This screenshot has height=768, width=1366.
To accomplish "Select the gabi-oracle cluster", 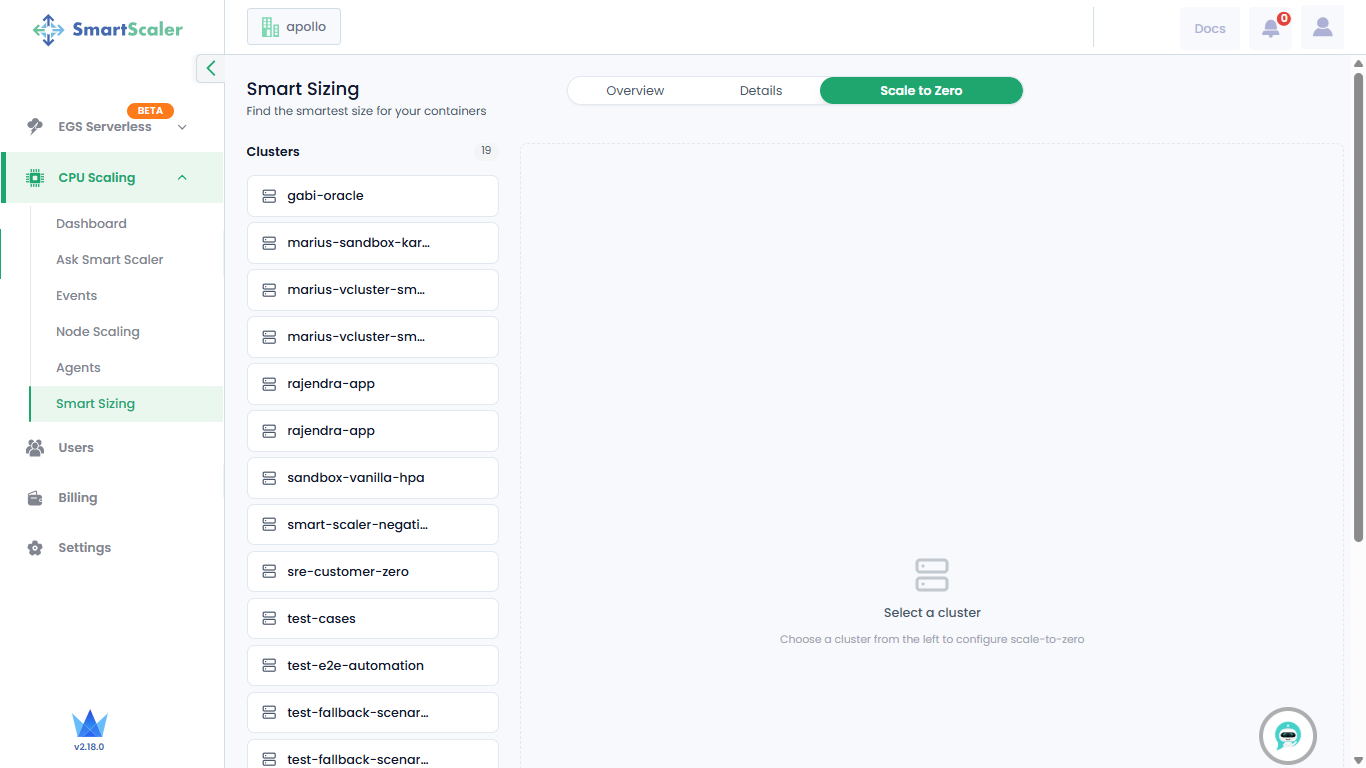I will click(x=372, y=196).
